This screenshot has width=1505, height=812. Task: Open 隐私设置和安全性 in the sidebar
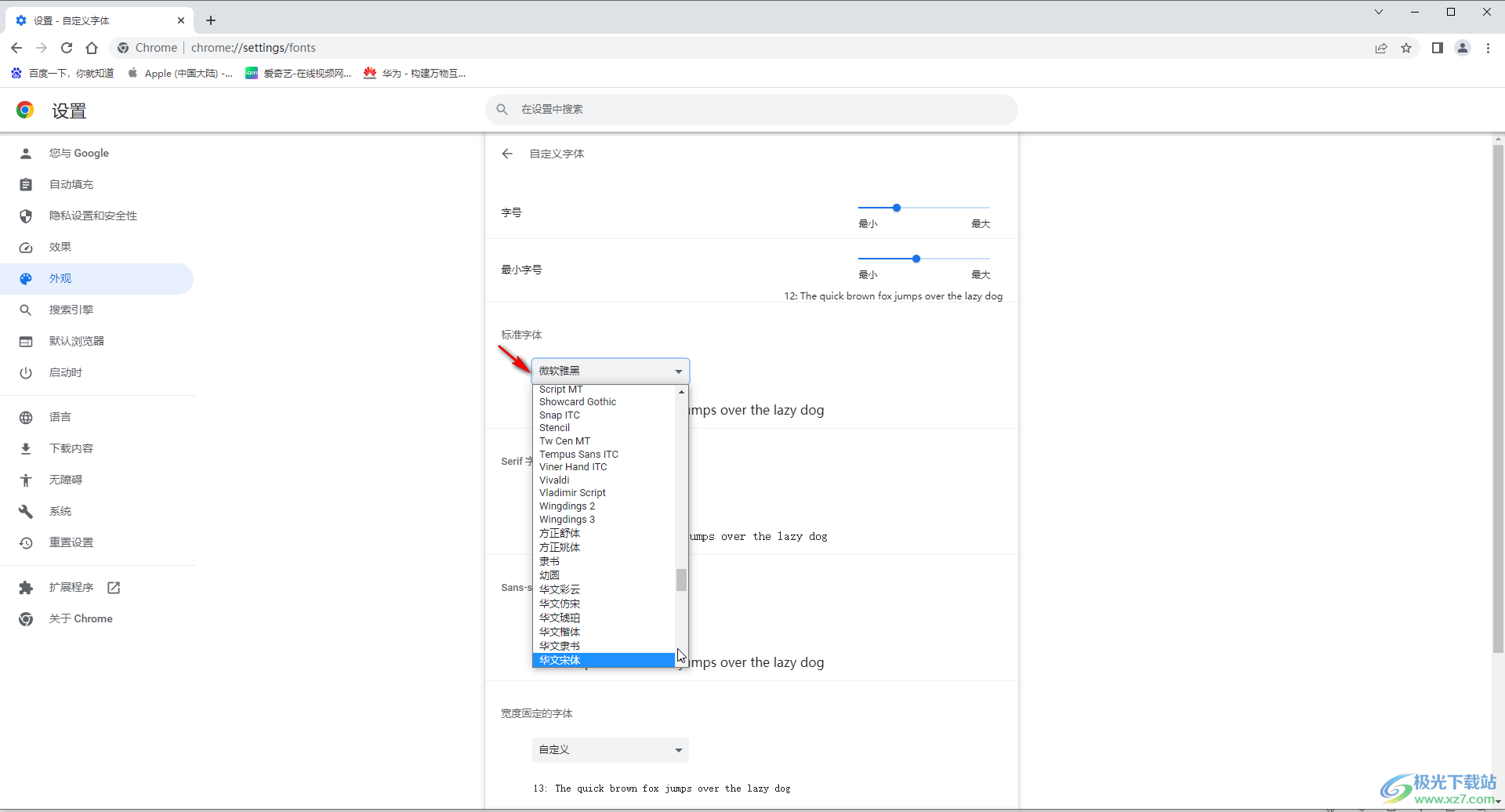click(92, 216)
